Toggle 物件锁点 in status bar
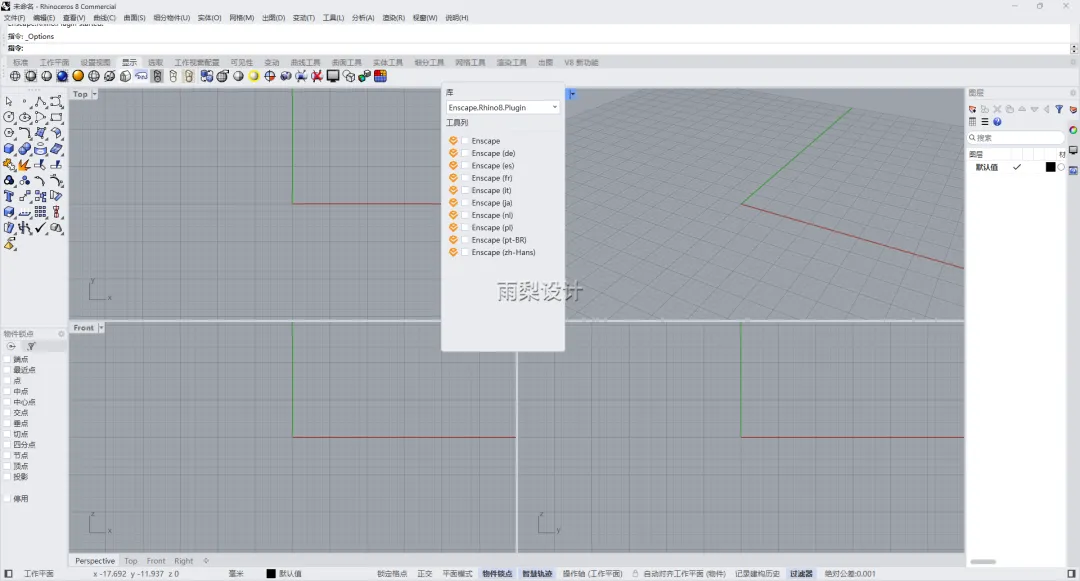The height and width of the screenshot is (581, 1080). (497, 573)
